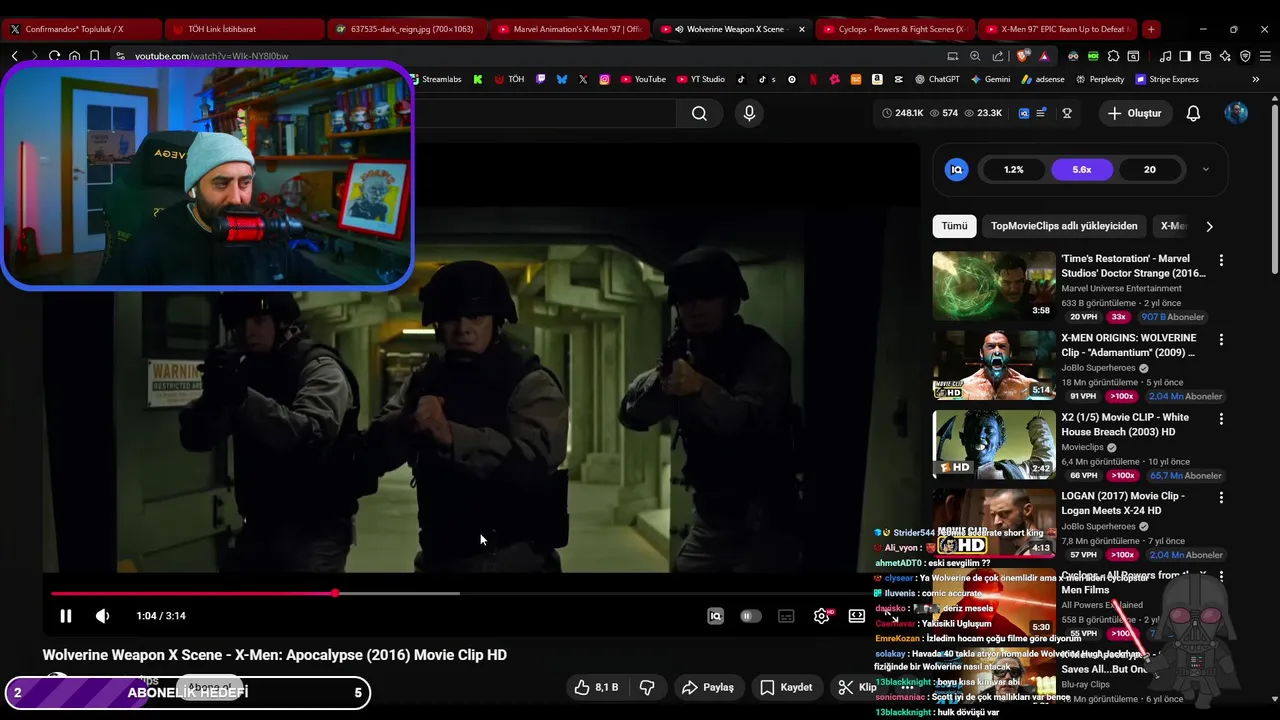This screenshot has width=1280, height=720.
Task: Select the 5.6x vidIQ stat pill
Action: pyautogui.click(x=1081, y=169)
